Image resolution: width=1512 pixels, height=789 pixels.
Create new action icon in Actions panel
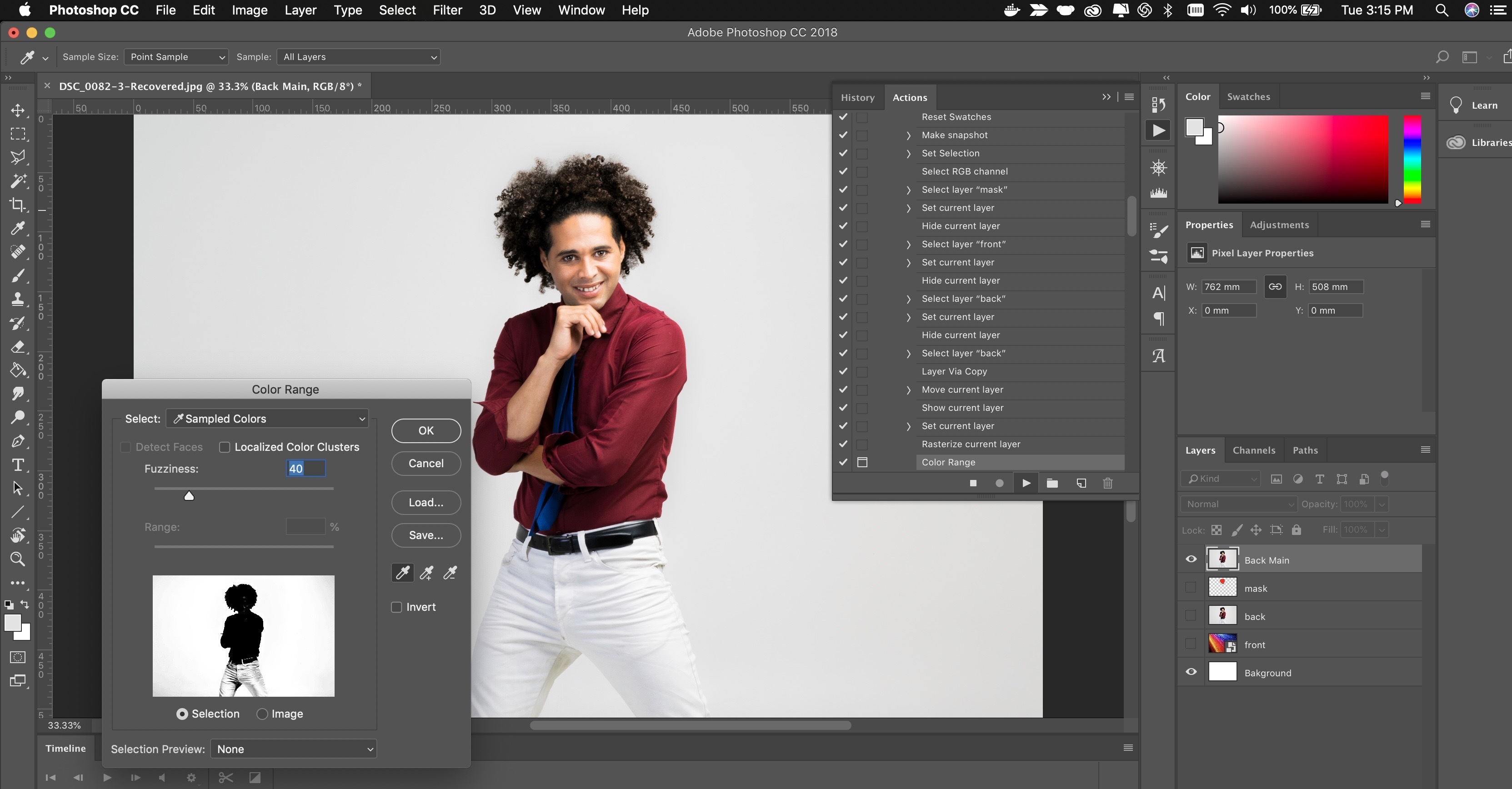(x=1081, y=484)
